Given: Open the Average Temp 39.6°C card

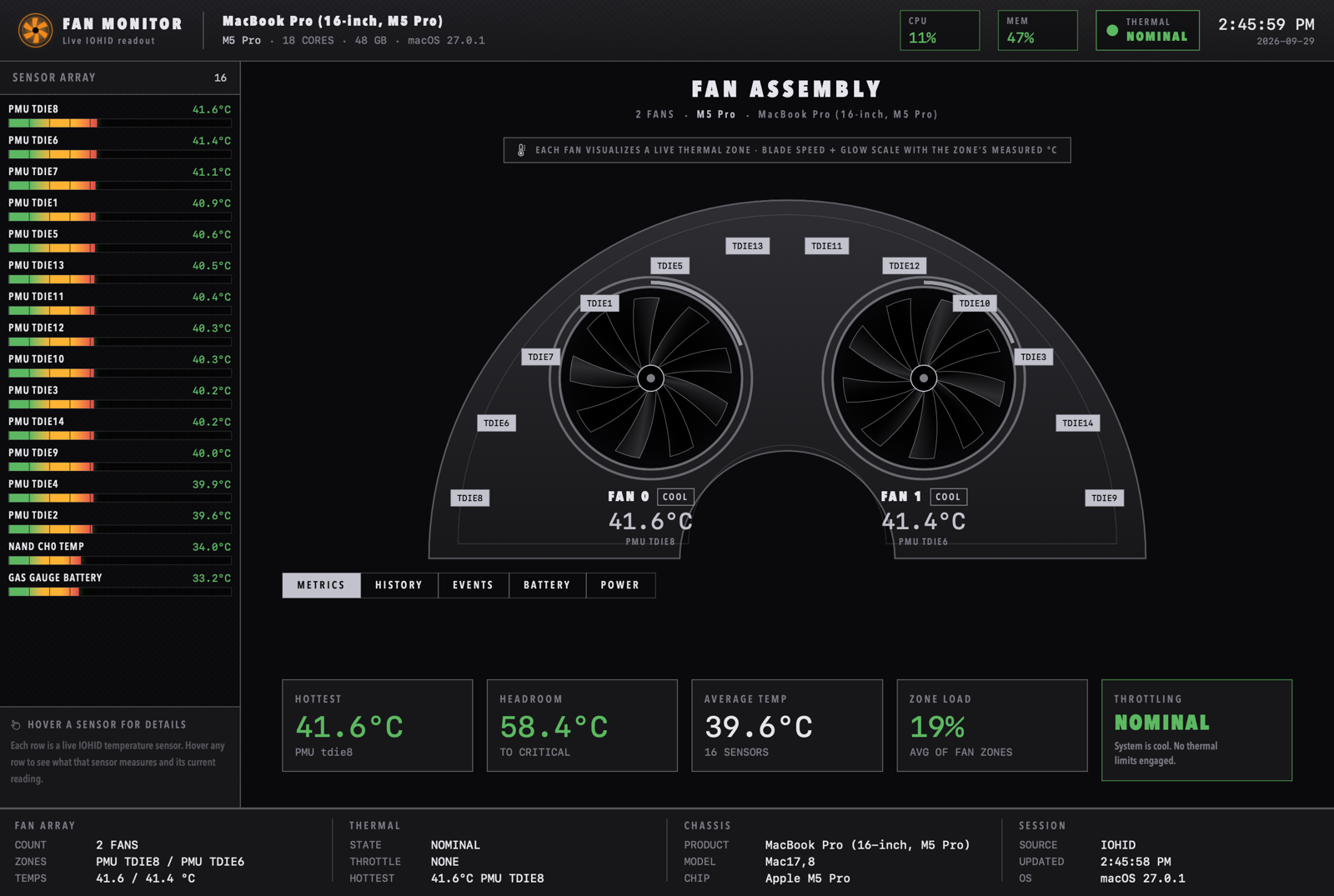Looking at the screenshot, I should pyautogui.click(x=787, y=725).
